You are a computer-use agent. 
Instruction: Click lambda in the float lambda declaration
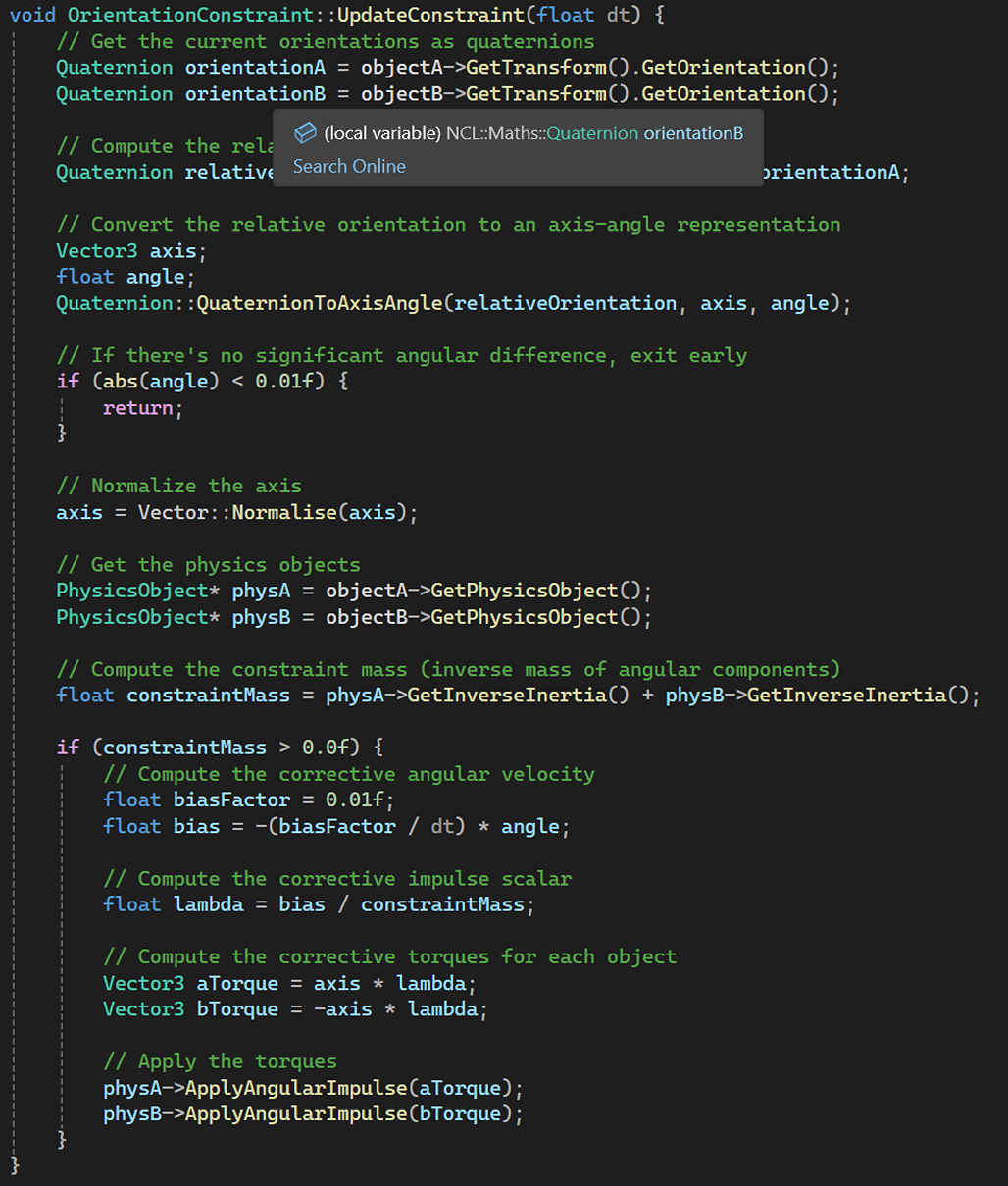pyautogui.click(x=208, y=904)
